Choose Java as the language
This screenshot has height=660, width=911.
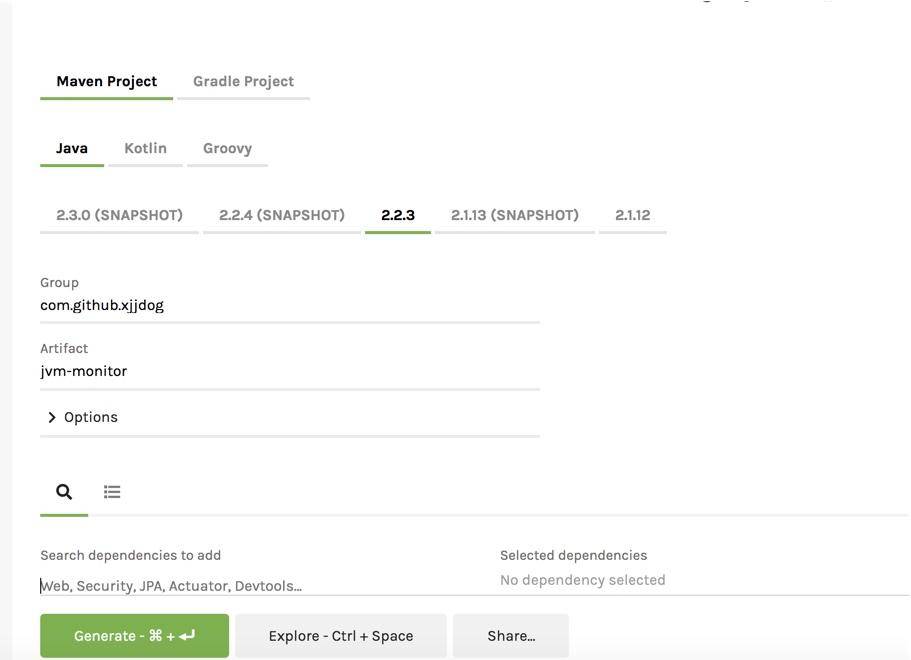click(72, 148)
